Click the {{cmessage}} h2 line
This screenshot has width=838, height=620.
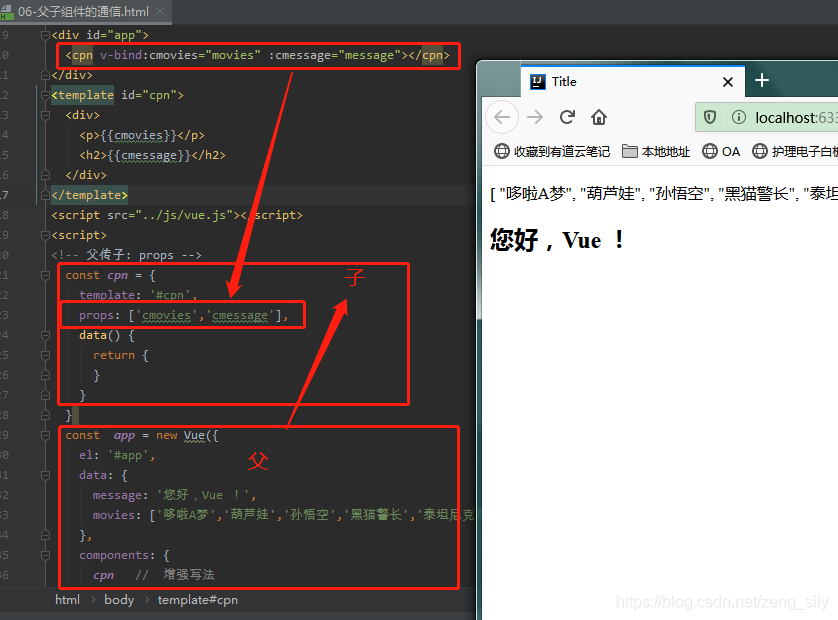tap(152, 155)
